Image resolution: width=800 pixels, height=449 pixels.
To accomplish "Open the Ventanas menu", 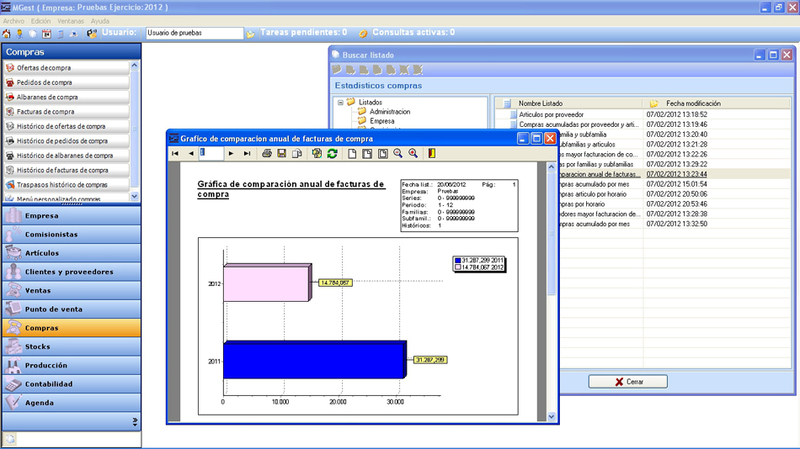I will pyautogui.click(x=70, y=21).
